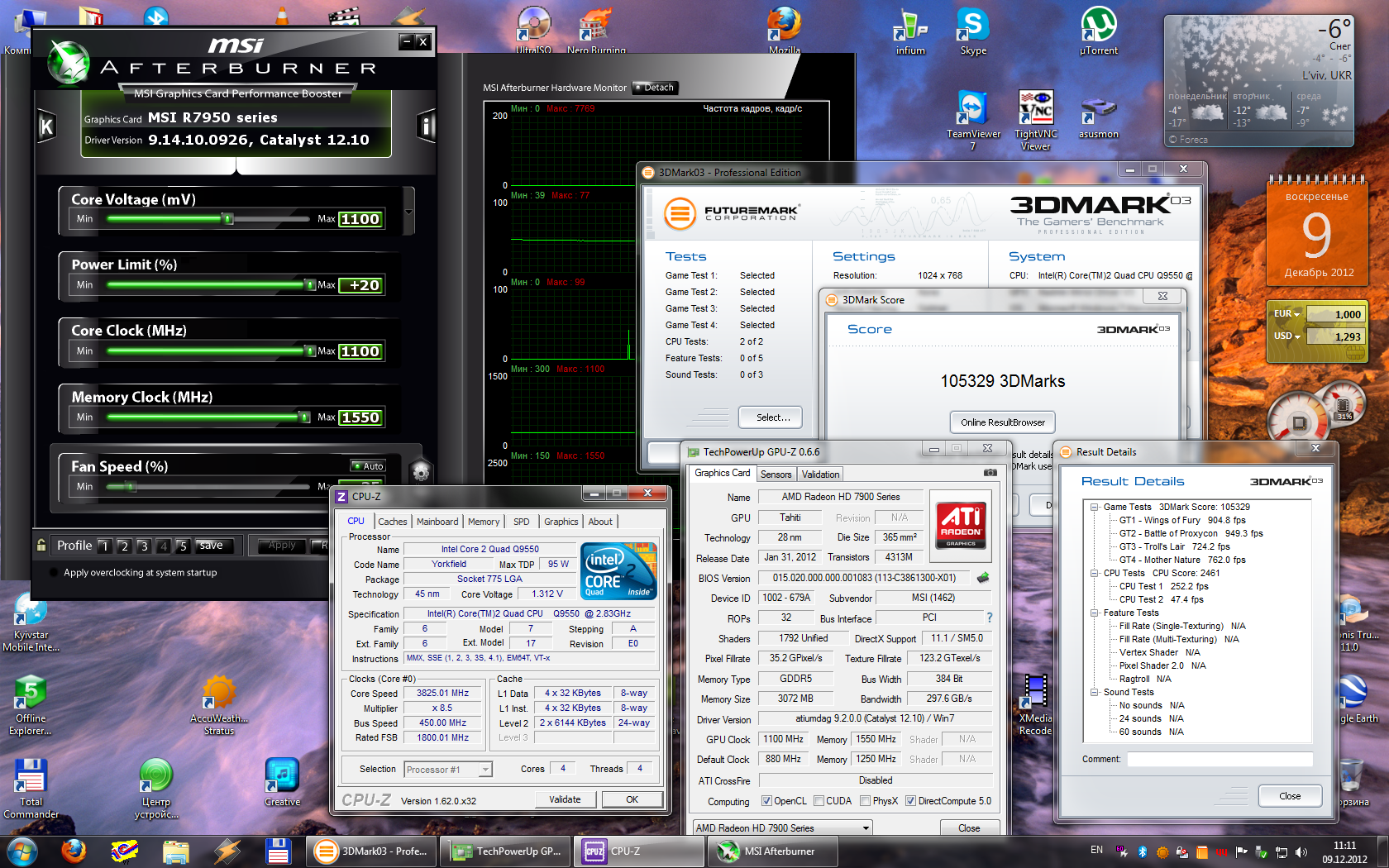
Task: Open GPU-Z AMD Radeon HD 7900 Series dropdown
Action: click(782, 827)
